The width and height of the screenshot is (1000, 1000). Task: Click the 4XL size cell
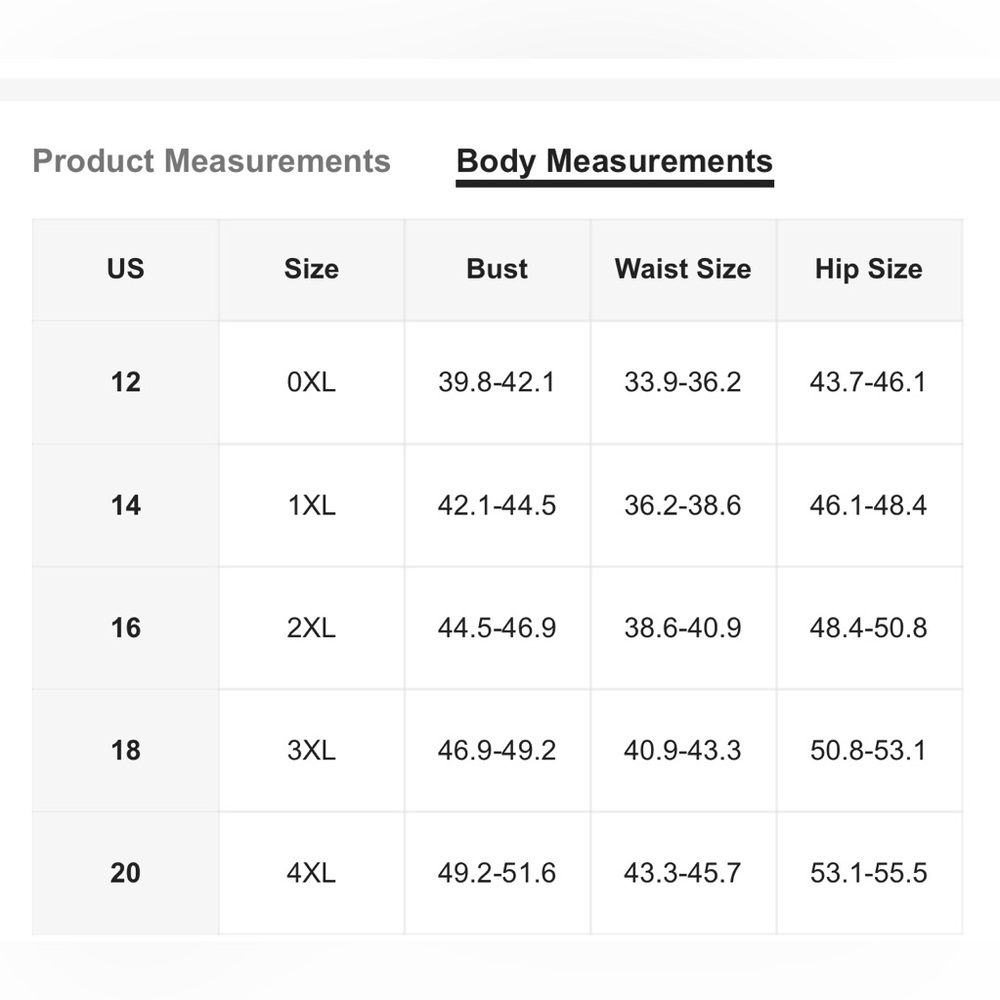pyautogui.click(x=311, y=872)
